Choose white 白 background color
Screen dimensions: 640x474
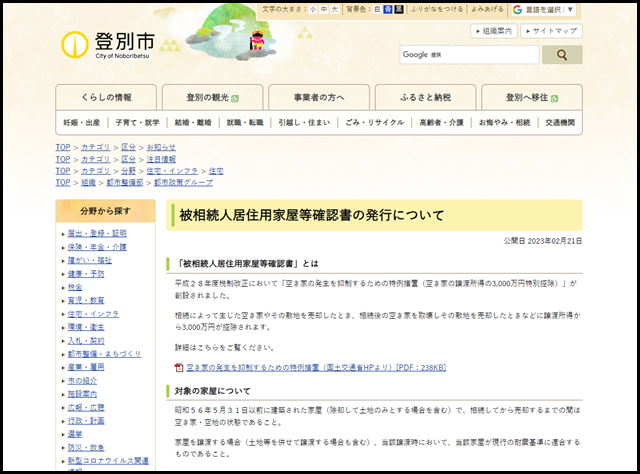(x=378, y=9)
